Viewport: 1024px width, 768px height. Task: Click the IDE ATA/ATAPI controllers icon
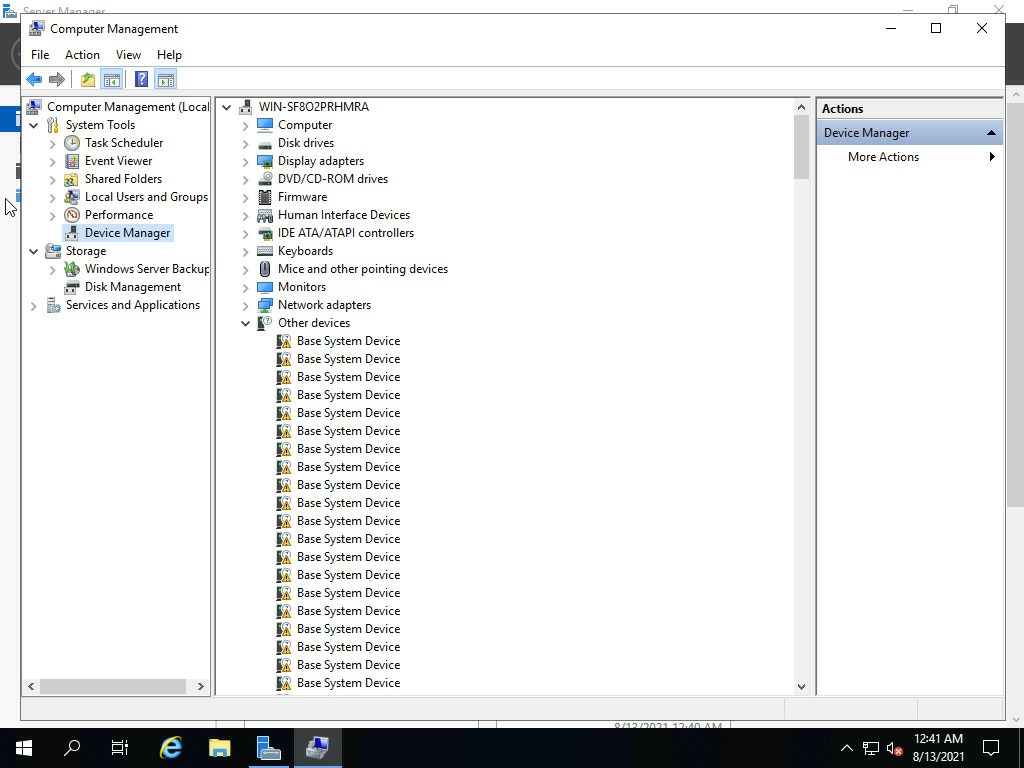264,232
